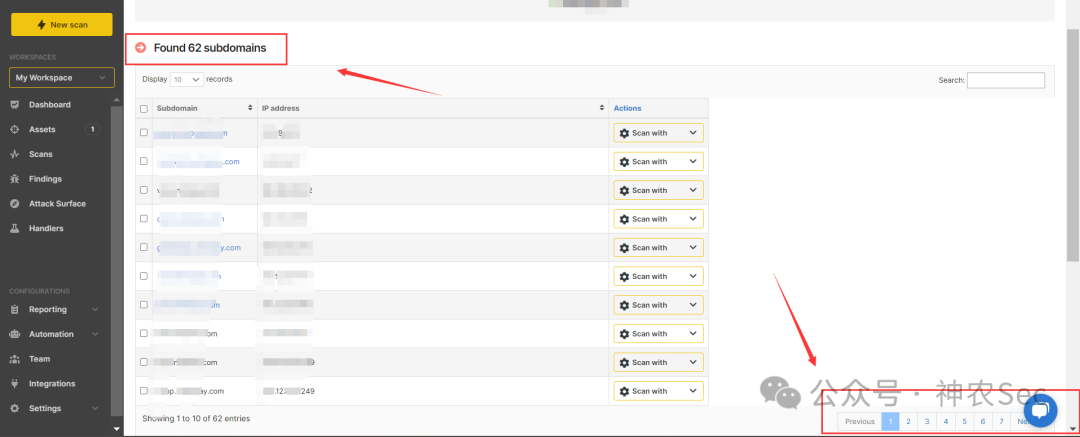Check the fifth subdomain row's checkbox

(x=144, y=247)
